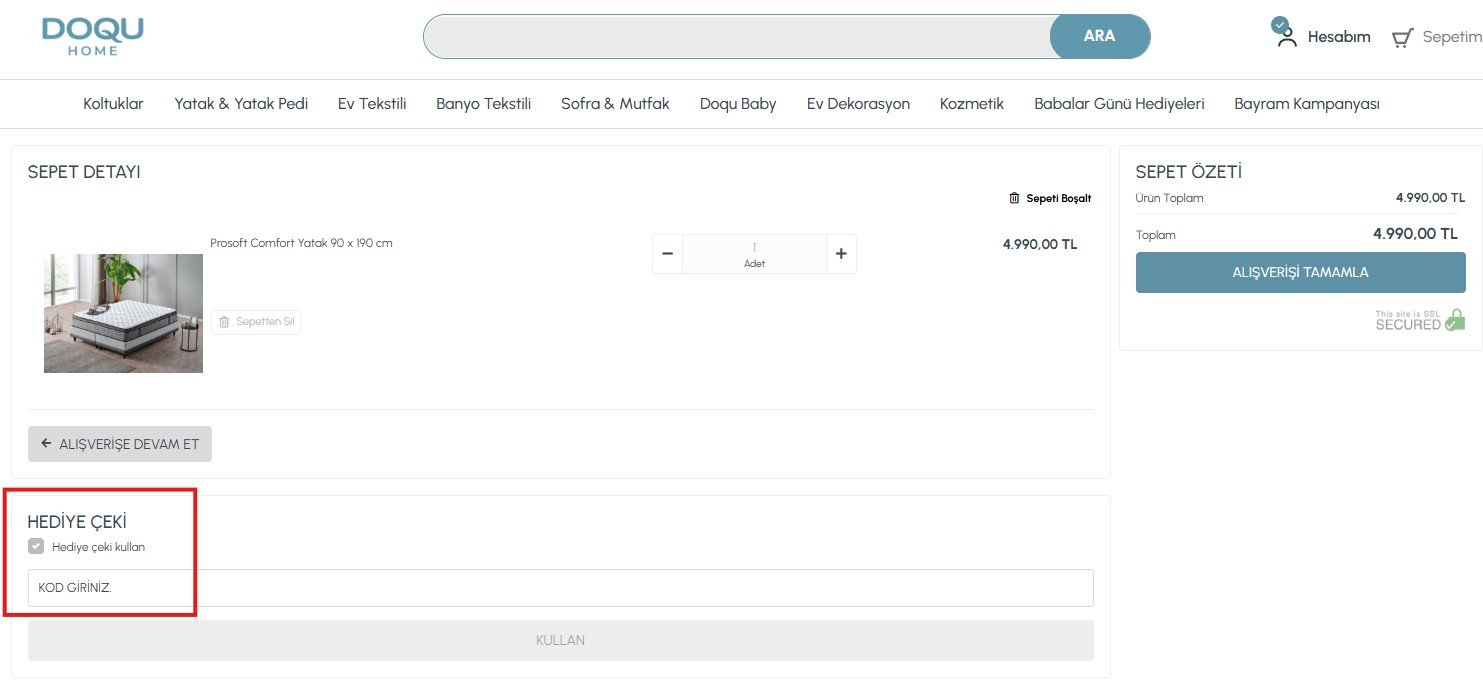Open the Prosoft Comfort Yatak product thumbnail
1483x693 pixels.
(x=123, y=313)
